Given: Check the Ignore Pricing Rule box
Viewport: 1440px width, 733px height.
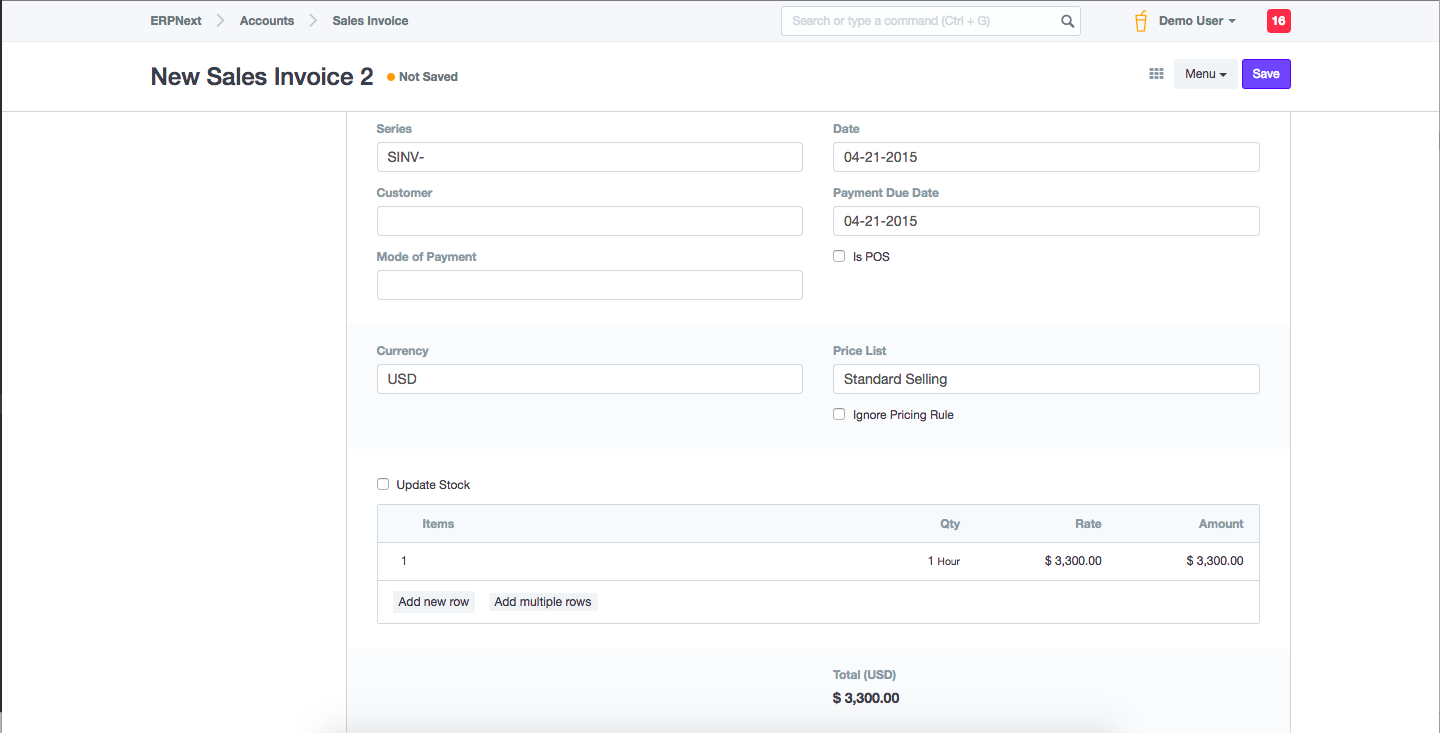Looking at the screenshot, I should [x=839, y=415].
